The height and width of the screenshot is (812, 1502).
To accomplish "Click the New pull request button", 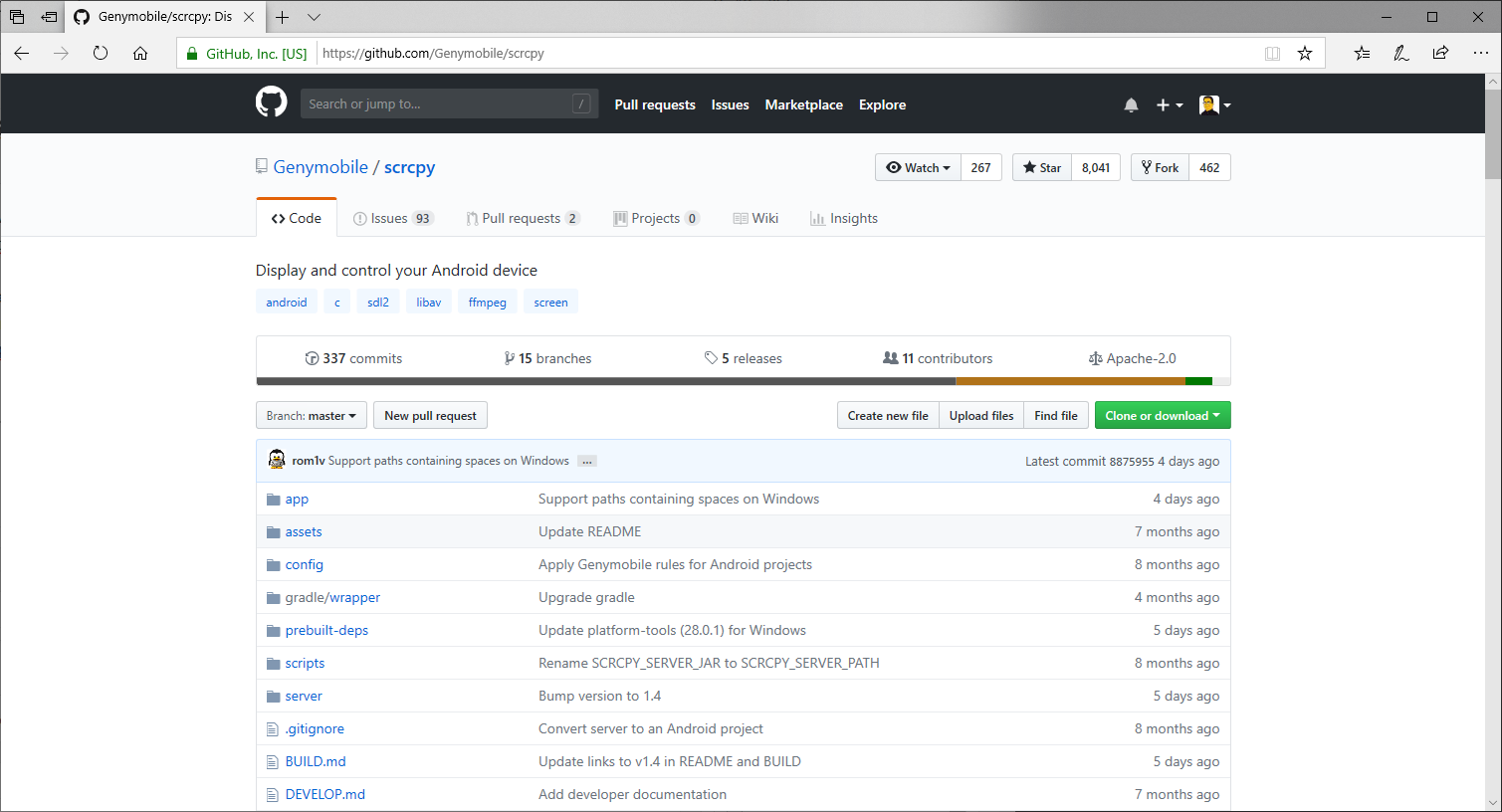I will pos(430,416).
